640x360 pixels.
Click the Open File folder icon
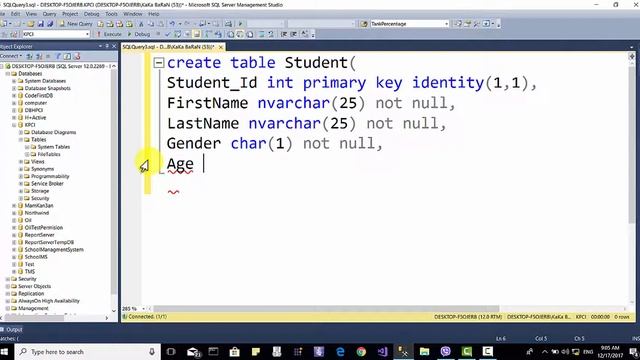coord(31,24)
